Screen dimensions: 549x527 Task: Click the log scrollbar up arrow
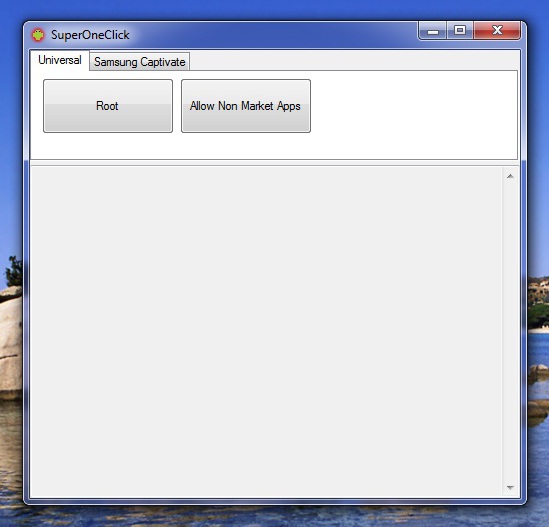(510, 176)
